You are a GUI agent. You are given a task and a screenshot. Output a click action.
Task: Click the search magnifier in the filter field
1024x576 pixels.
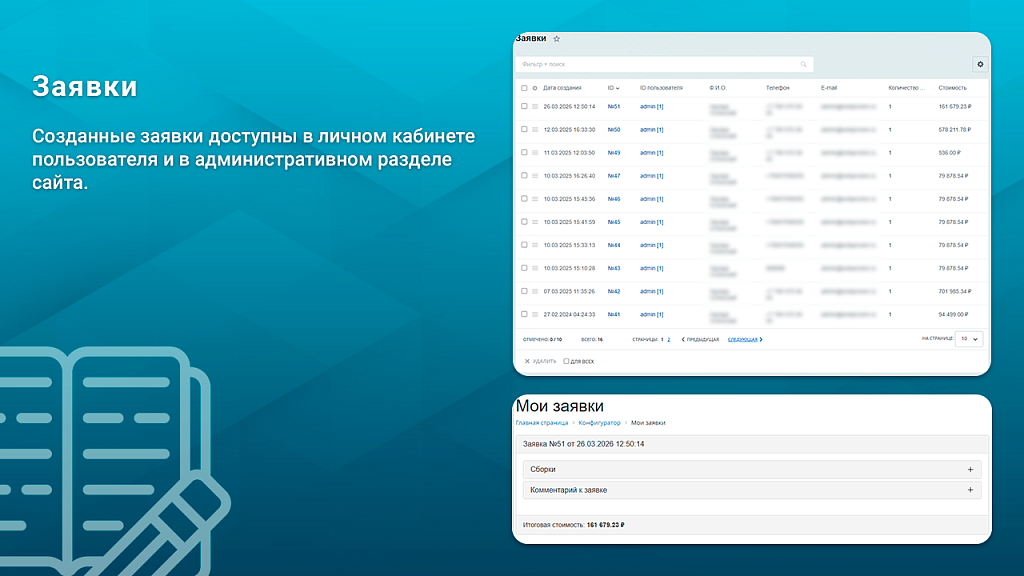tap(802, 64)
